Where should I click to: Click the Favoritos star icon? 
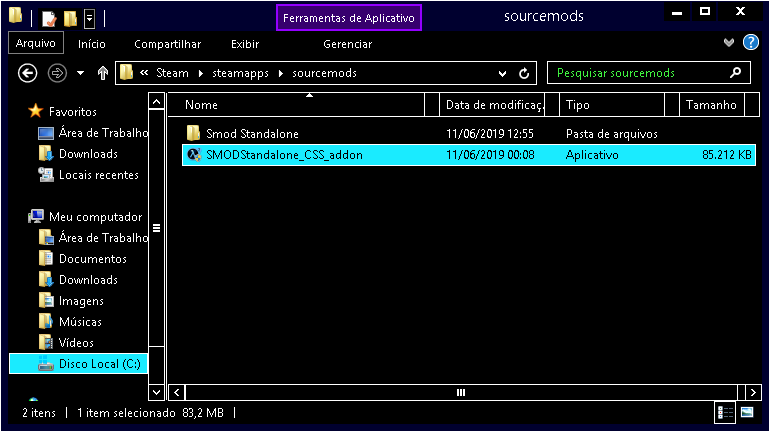click(x=36, y=111)
